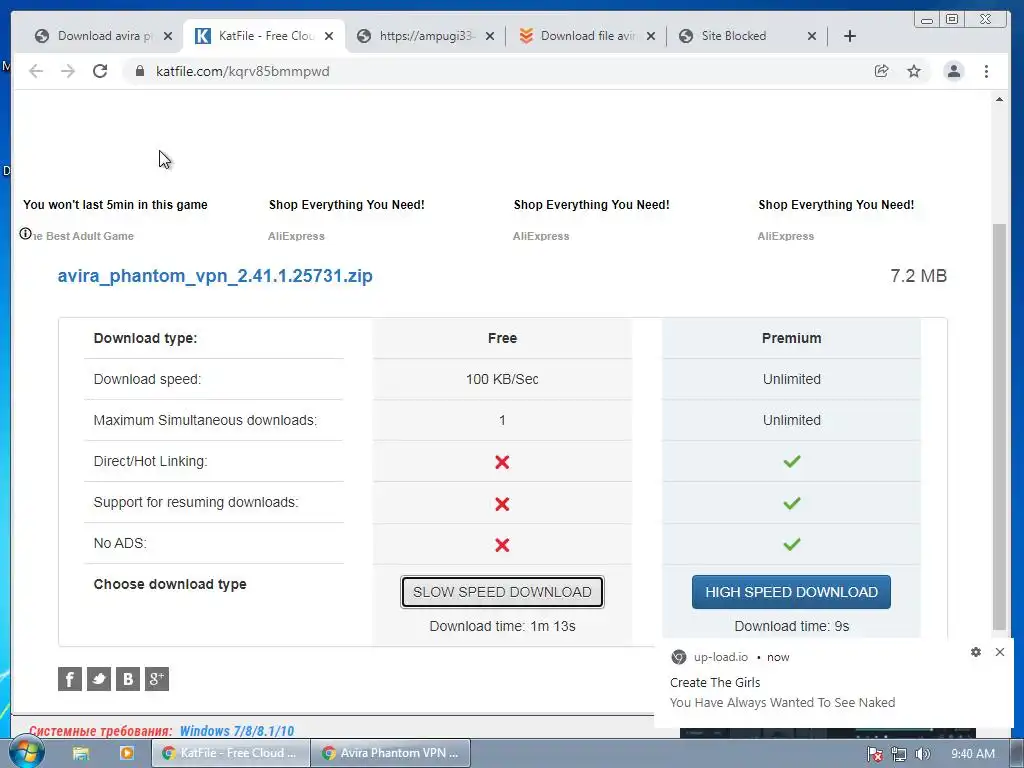This screenshot has width=1024, height=768.
Task: Click the address bar URL
Action: click(x=242, y=71)
